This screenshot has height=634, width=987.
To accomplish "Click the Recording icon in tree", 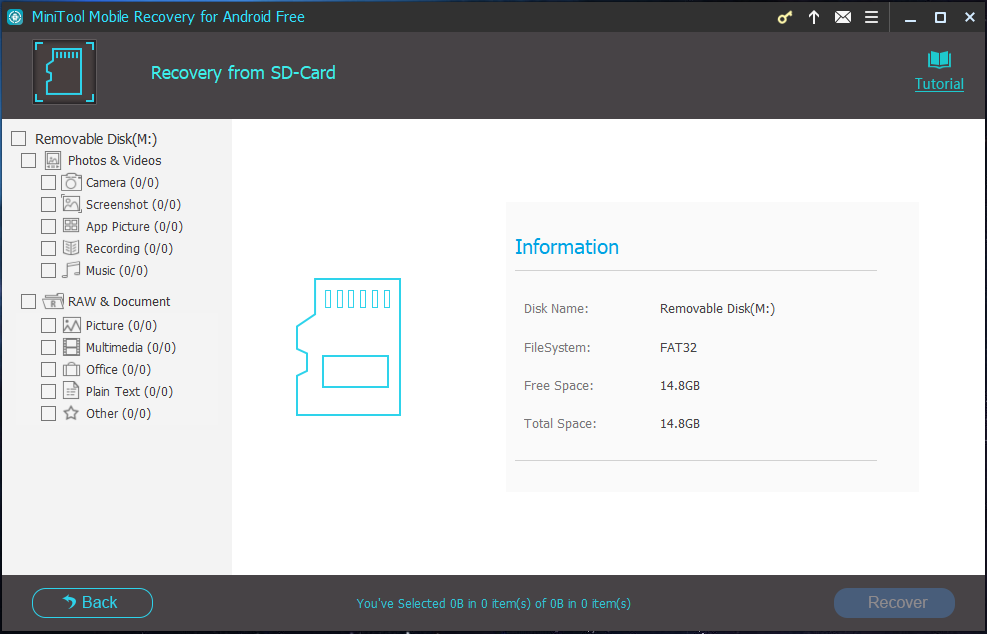I will click(71, 248).
